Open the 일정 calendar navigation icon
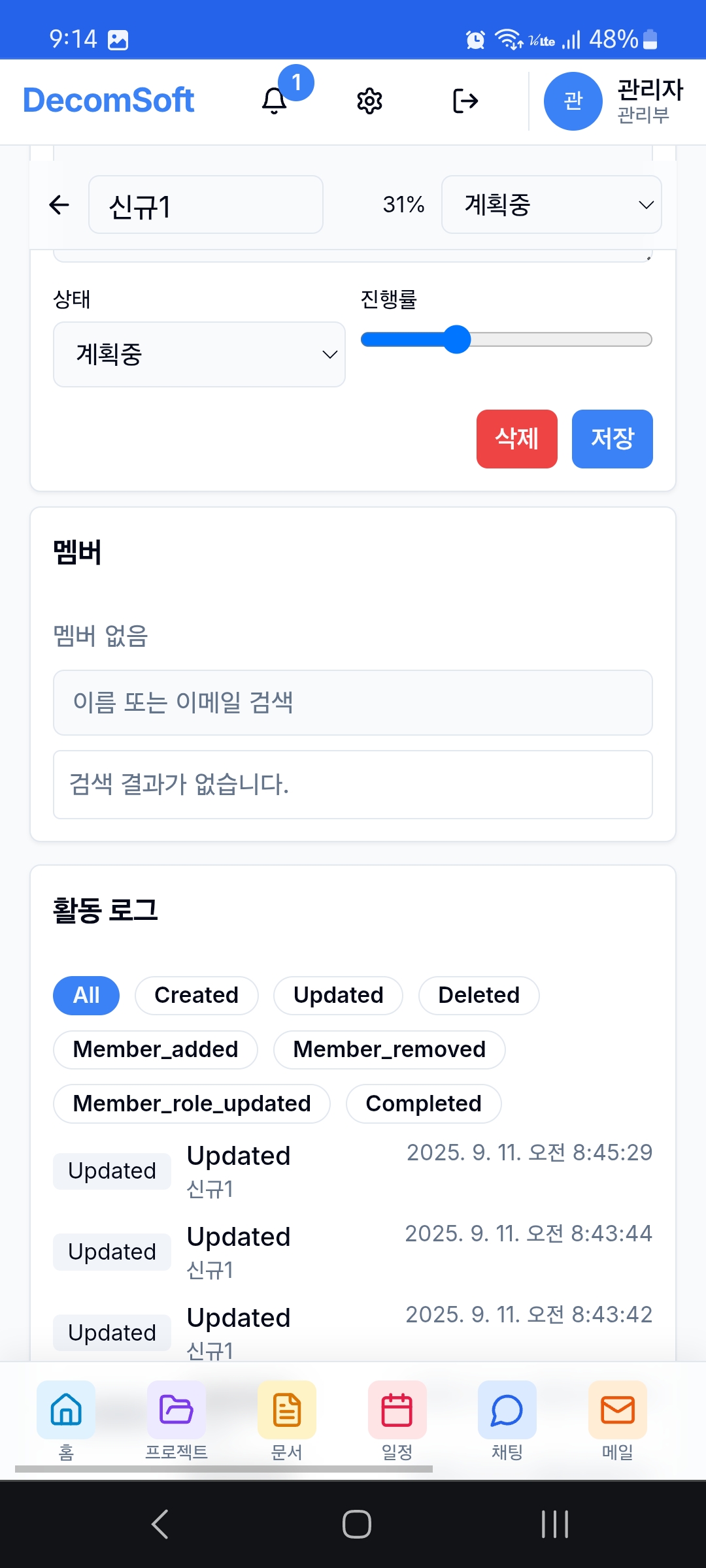Screen dimensions: 706x1568 pos(397,1409)
